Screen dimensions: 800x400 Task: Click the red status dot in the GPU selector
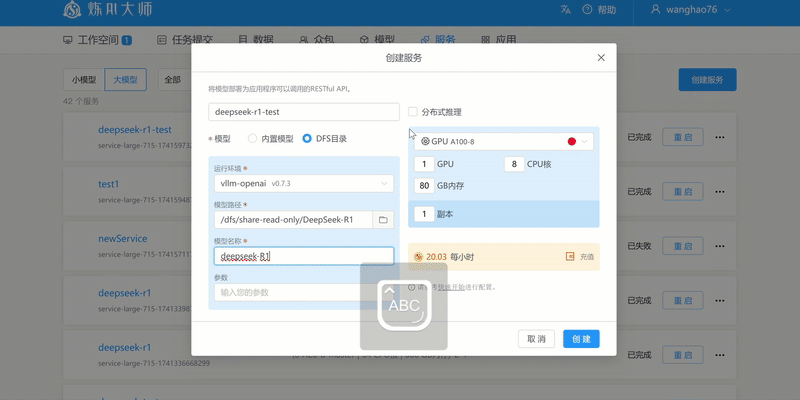coord(572,141)
